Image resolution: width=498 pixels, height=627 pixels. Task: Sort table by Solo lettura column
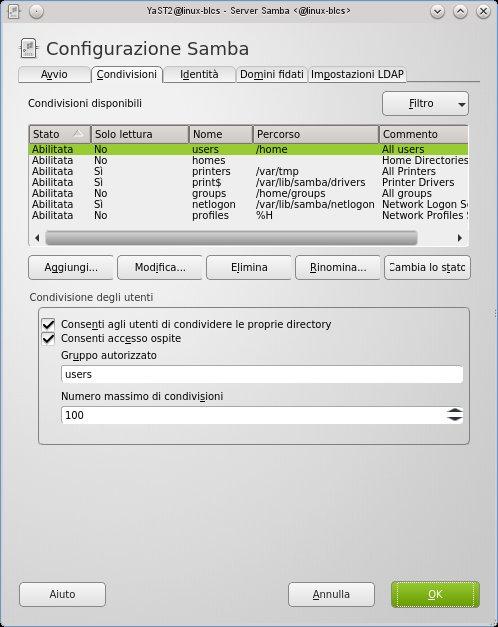[x=140, y=134]
